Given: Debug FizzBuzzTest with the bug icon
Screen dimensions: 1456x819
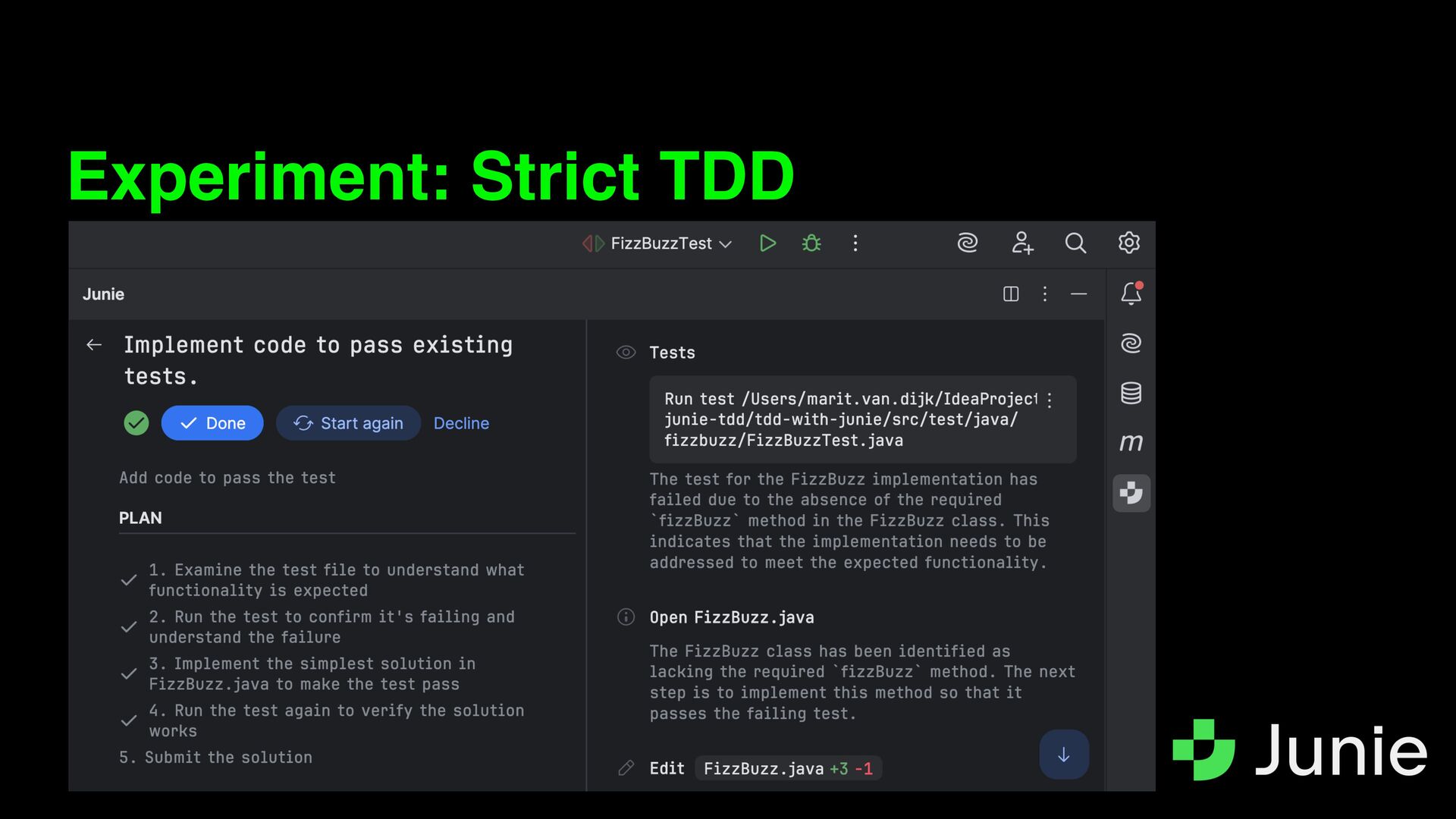Looking at the screenshot, I should pos(811,243).
